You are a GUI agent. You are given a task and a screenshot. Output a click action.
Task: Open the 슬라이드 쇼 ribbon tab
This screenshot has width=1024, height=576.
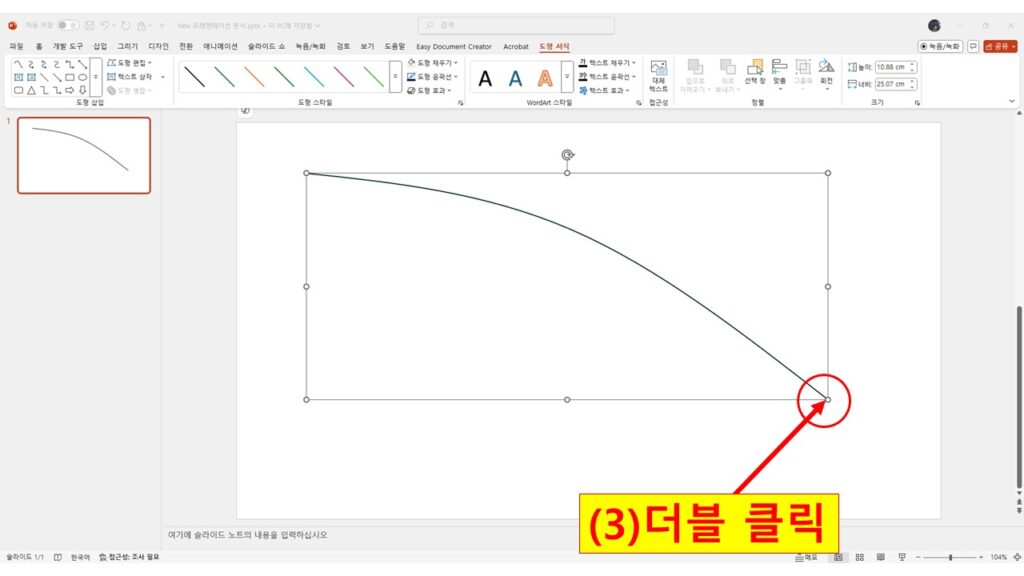point(266,46)
